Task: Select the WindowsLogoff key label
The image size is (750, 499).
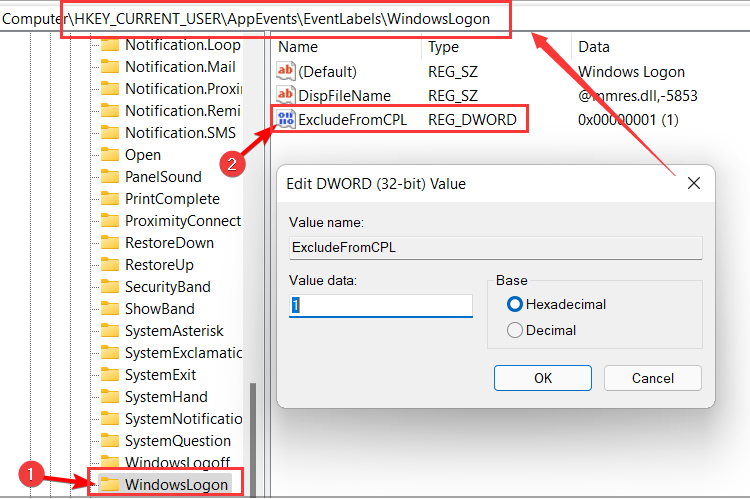Action: 177,462
